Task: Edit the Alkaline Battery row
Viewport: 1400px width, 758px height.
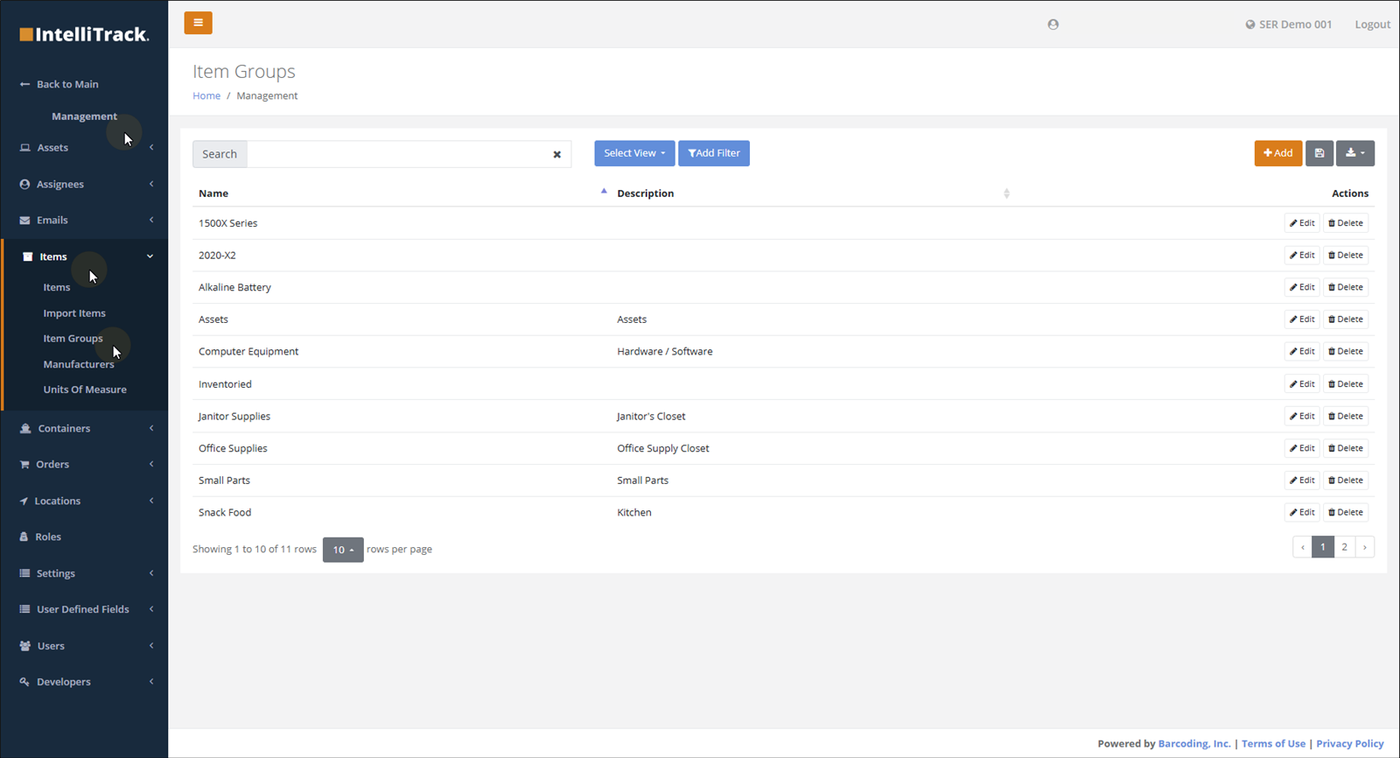Action: coord(1302,287)
